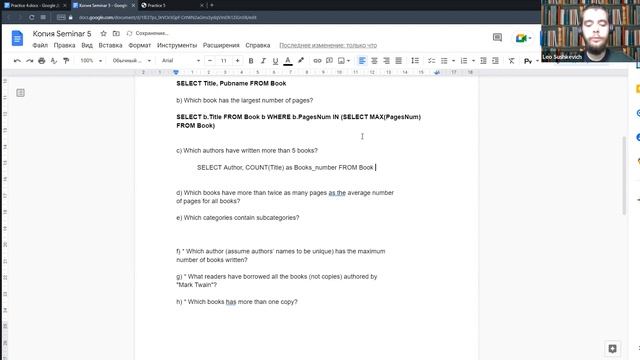This screenshot has height=360, width=640.
Task: Toggle bold formatting
Action: coord(251,61)
